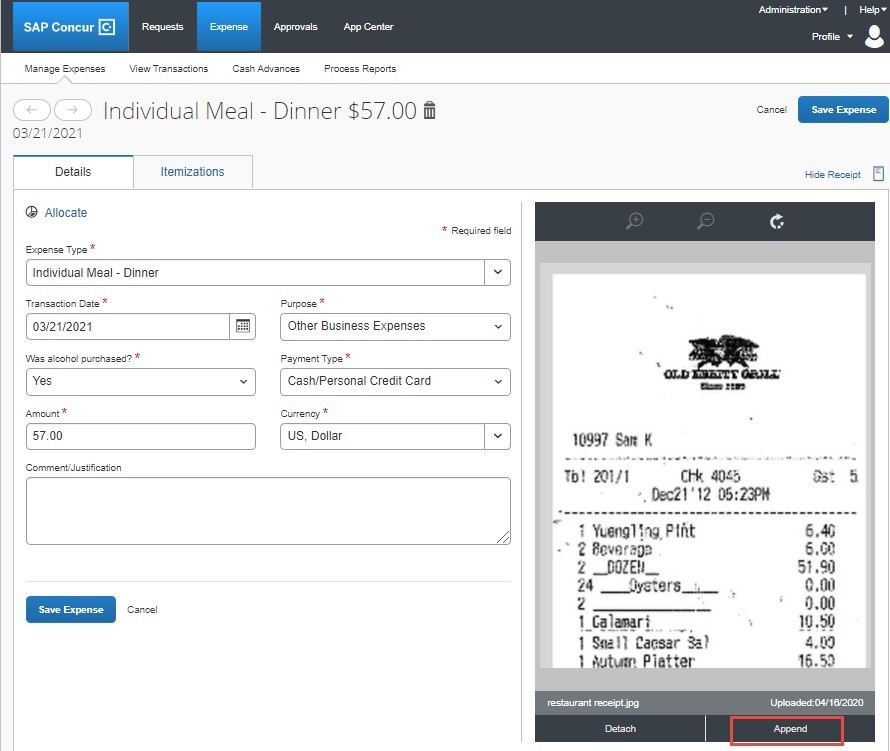This screenshot has height=751, width=890.
Task: Click the Comment/Justification text area
Action: pyautogui.click(x=268, y=511)
